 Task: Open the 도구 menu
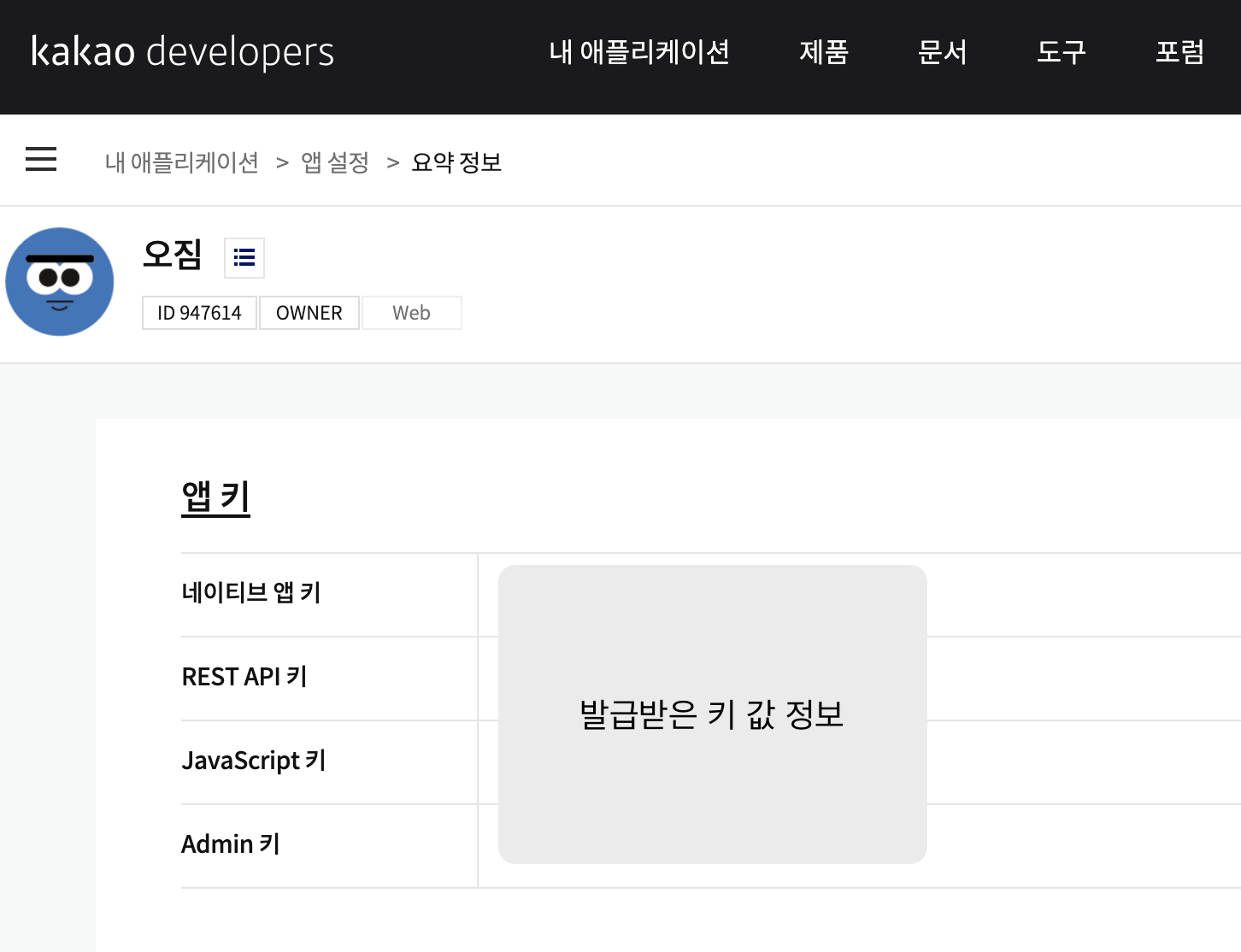[1062, 52]
